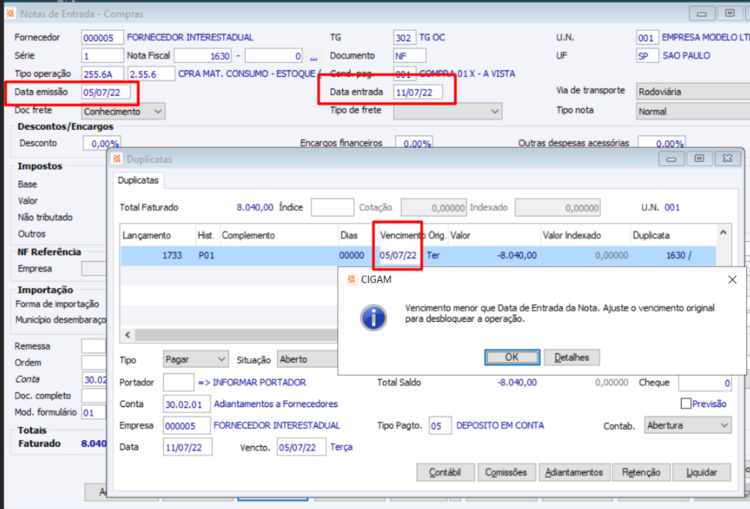Expand the Contab. Abertura dropdown
Screen dimensions: 750x509
pos(688,425)
